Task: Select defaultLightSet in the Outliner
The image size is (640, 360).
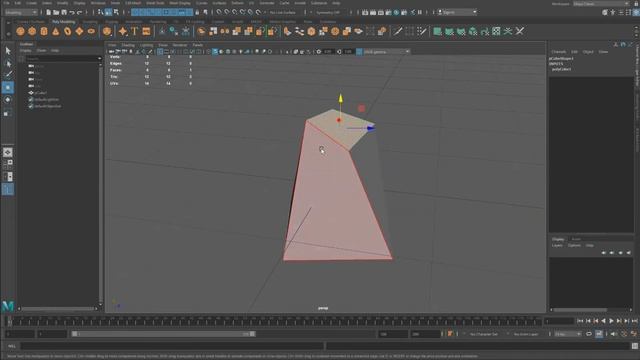Action: (47, 99)
